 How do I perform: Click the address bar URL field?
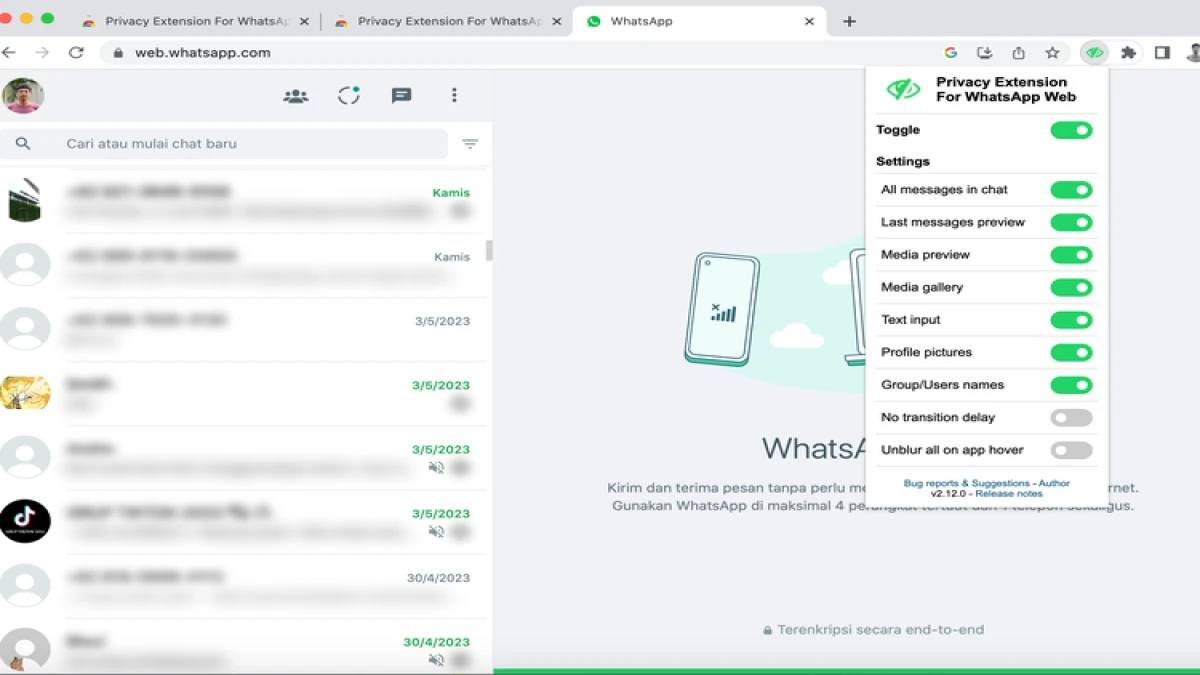[520, 53]
